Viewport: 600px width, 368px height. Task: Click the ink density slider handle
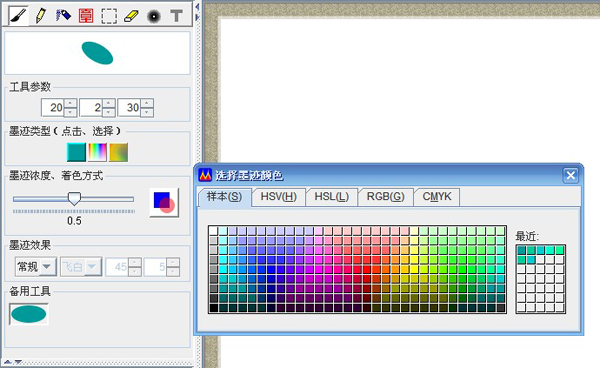(74, 198)
